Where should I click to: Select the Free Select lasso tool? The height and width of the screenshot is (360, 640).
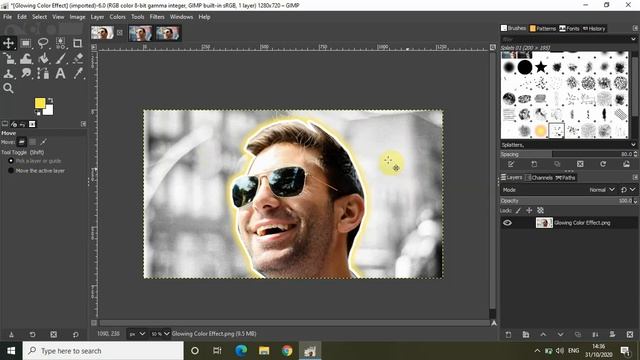tap(43, 43)
